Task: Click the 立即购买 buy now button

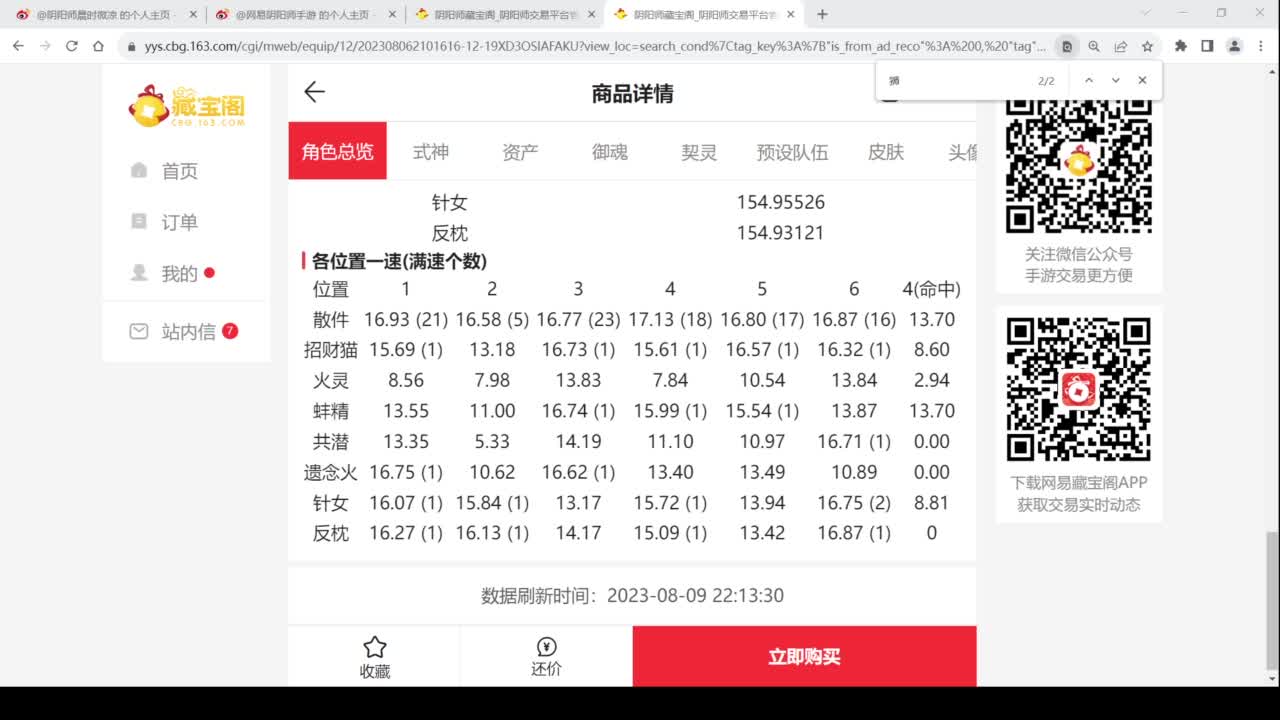Action: pyautogui.click(x=803, y=656)
